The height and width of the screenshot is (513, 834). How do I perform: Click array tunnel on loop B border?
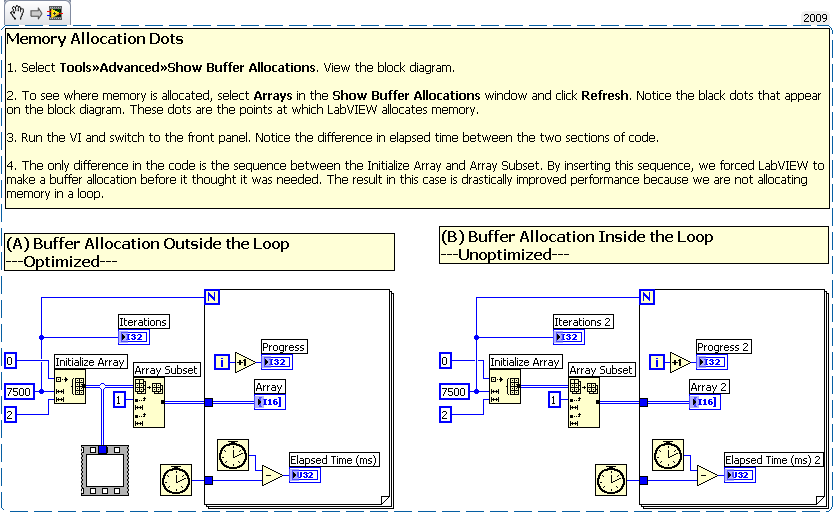[644, 402]
